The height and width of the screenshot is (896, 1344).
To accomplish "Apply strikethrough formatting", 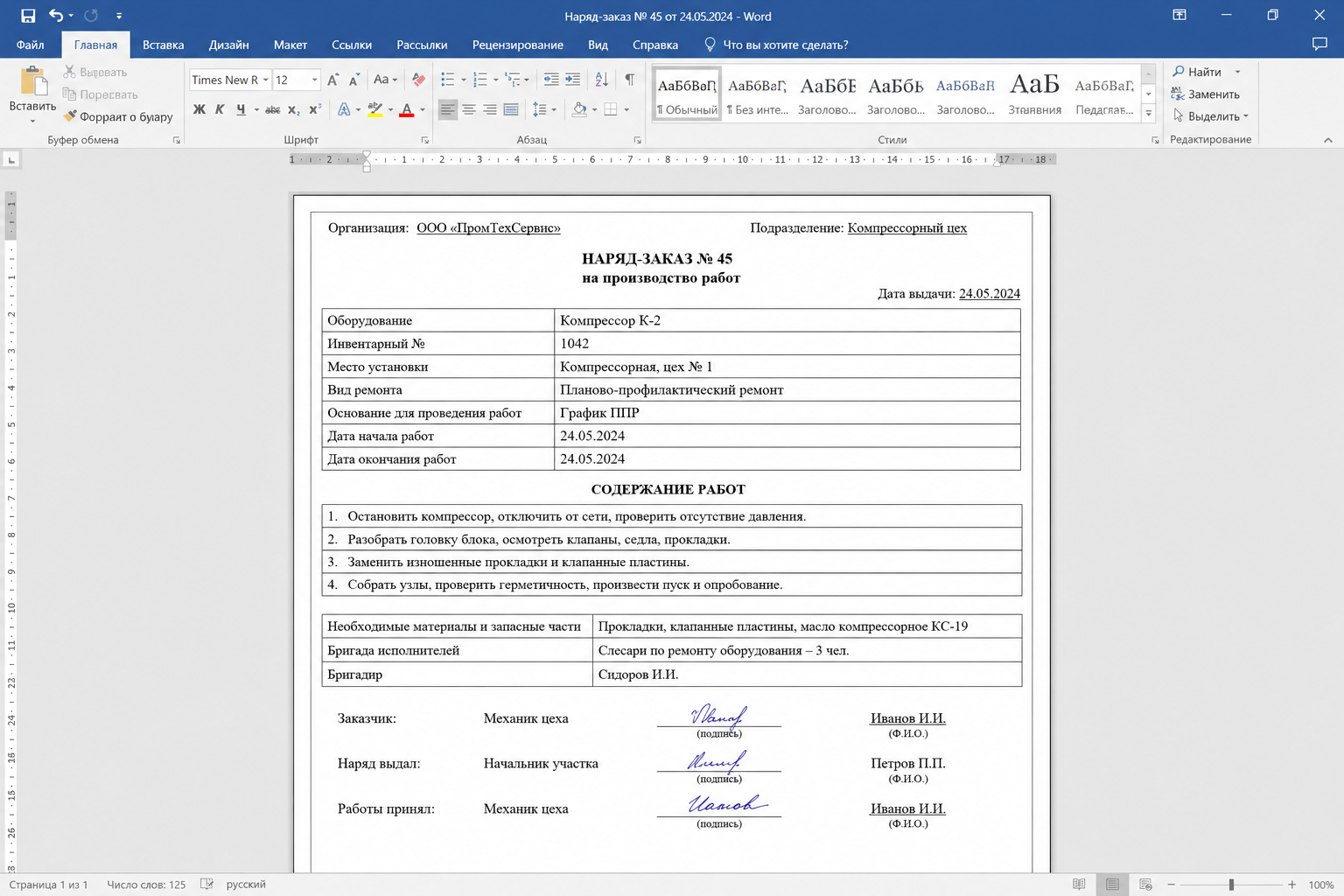I will (x=272, y=109).
